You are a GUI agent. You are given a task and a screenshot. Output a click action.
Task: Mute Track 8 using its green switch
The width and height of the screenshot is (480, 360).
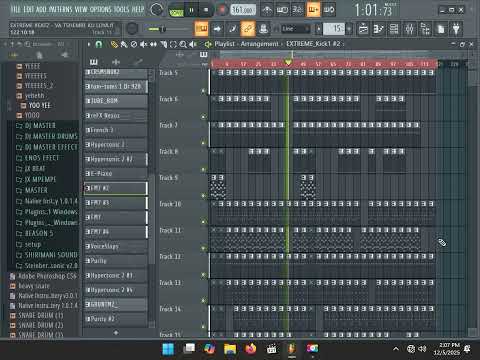(x=203, y=169)
